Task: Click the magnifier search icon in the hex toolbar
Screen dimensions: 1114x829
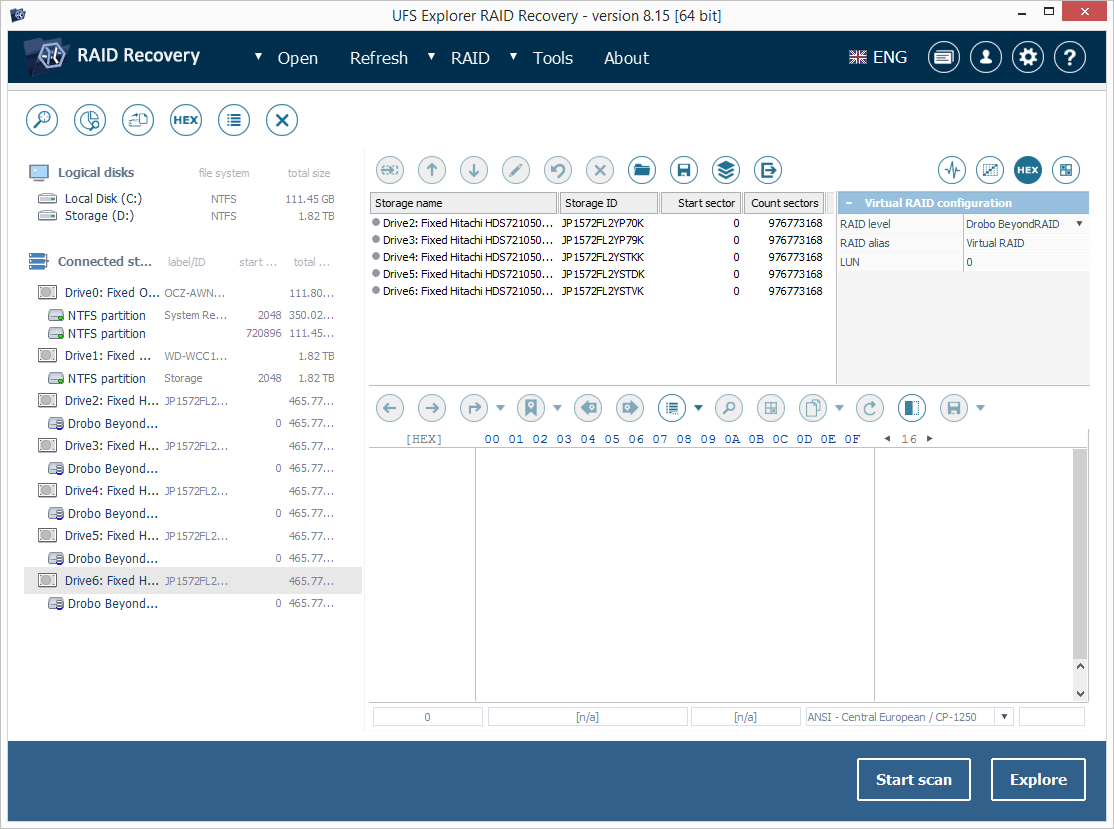Action: pos(729,408)
